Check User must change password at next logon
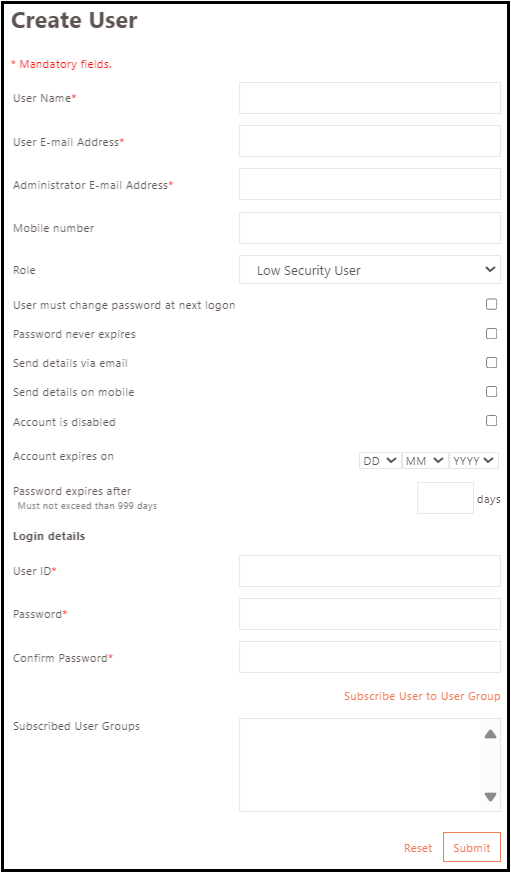 coord(492,304)
